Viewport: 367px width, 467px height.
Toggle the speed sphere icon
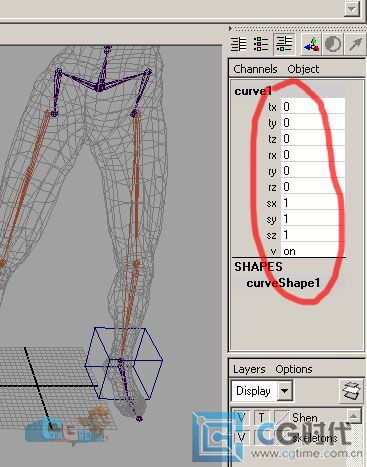point(333,44)
